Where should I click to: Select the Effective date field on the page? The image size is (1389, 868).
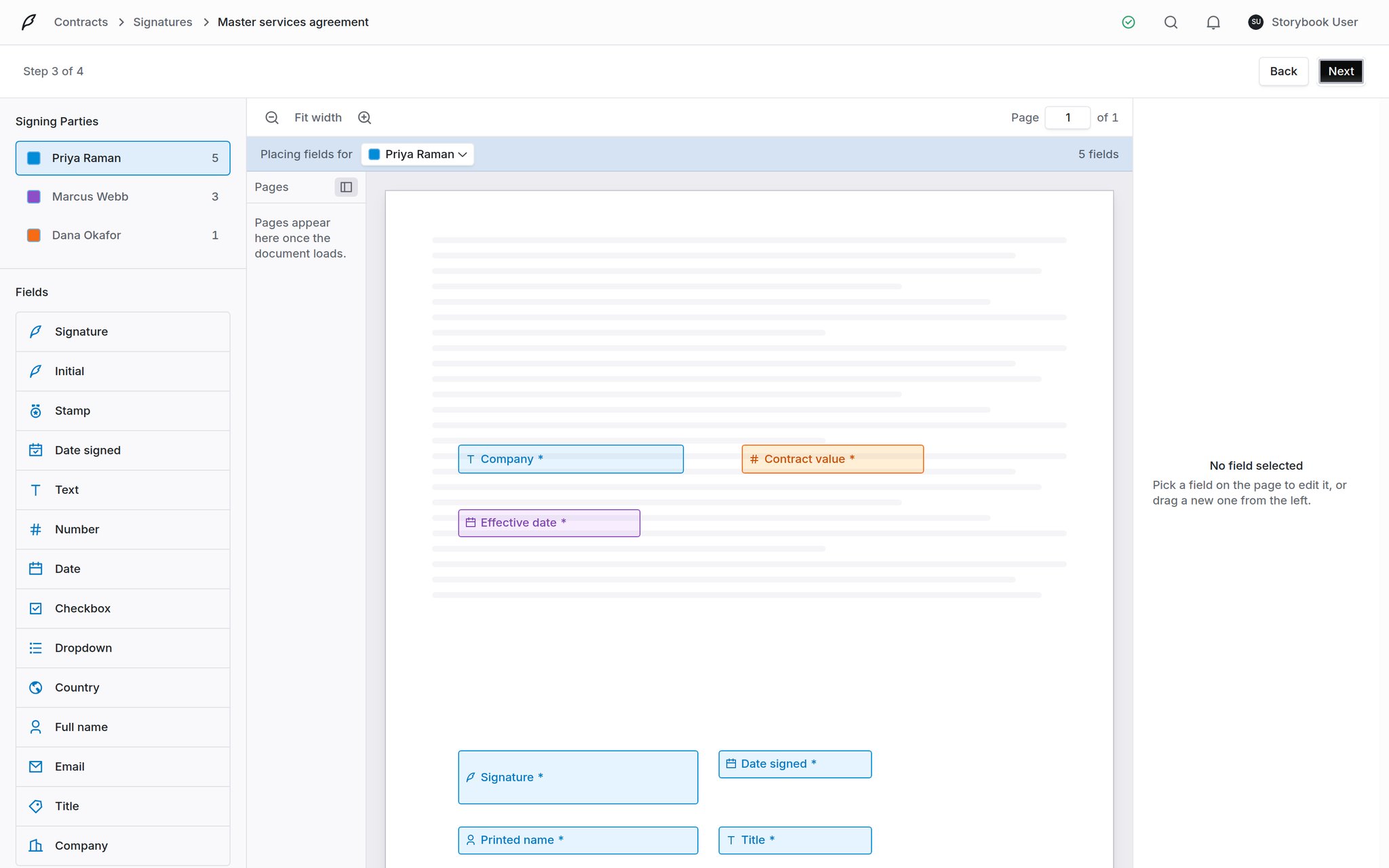[x=549, y=523]
